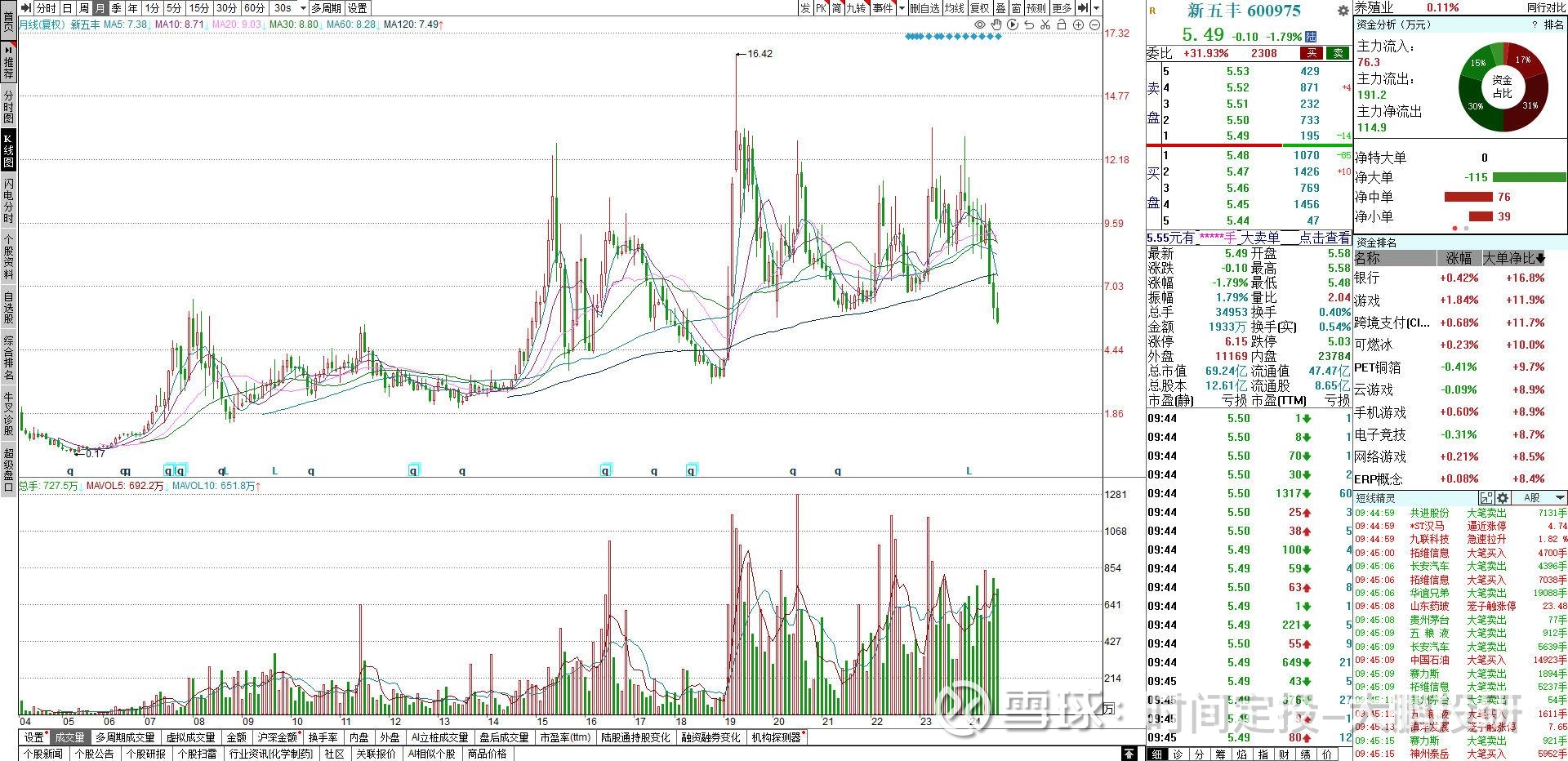The height and width of the screenshot is (761, 1568).
Task: Open 综合排名 in left sidebar
Action: (8, 358)
